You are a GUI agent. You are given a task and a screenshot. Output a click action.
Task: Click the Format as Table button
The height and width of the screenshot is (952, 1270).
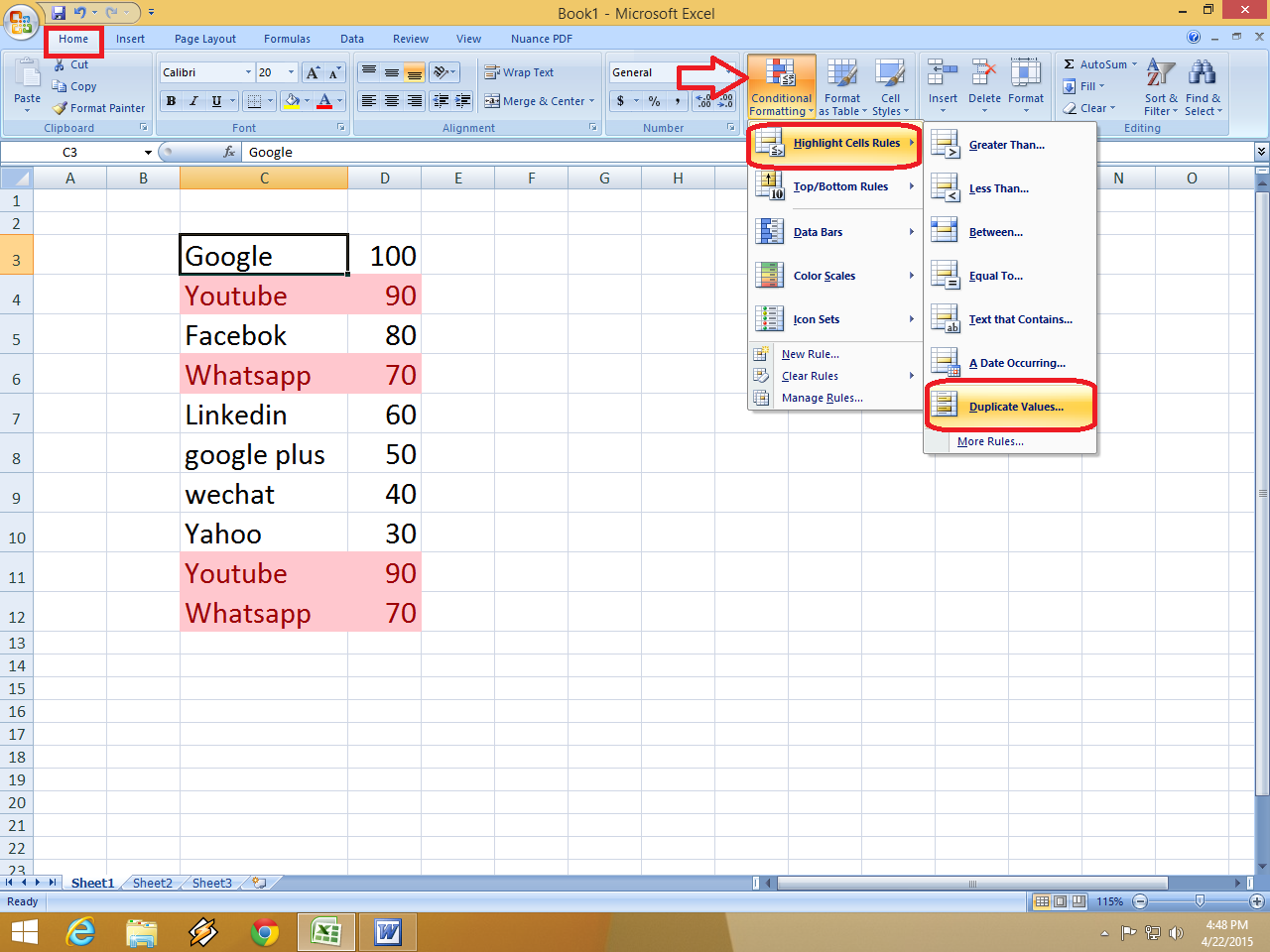(x=842, y=87)
